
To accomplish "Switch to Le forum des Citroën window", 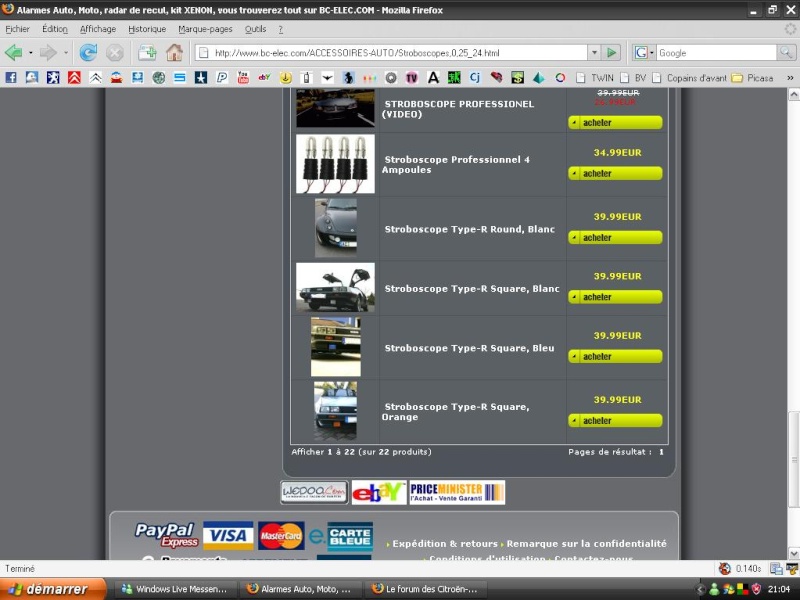I will point(425,589).
